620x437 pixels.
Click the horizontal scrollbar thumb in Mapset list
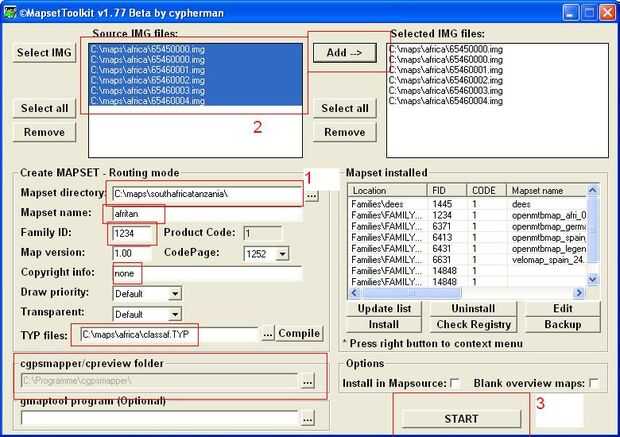(x=411, y=293)
